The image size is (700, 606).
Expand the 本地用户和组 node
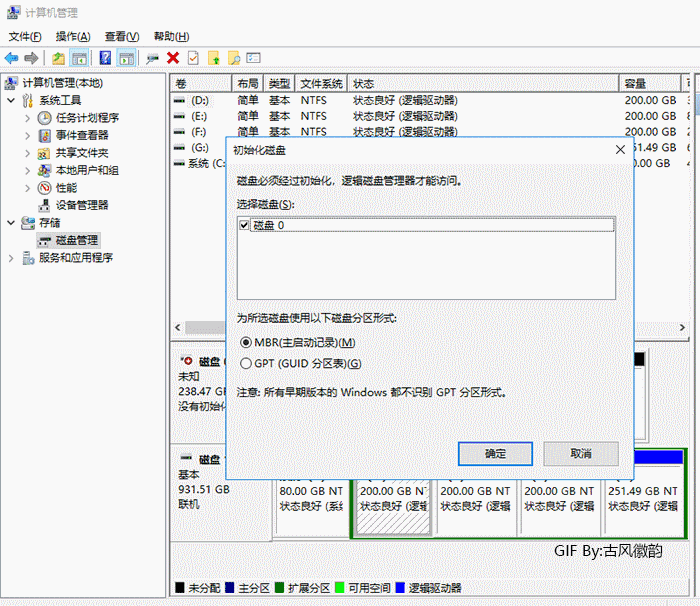coord(28,171)
